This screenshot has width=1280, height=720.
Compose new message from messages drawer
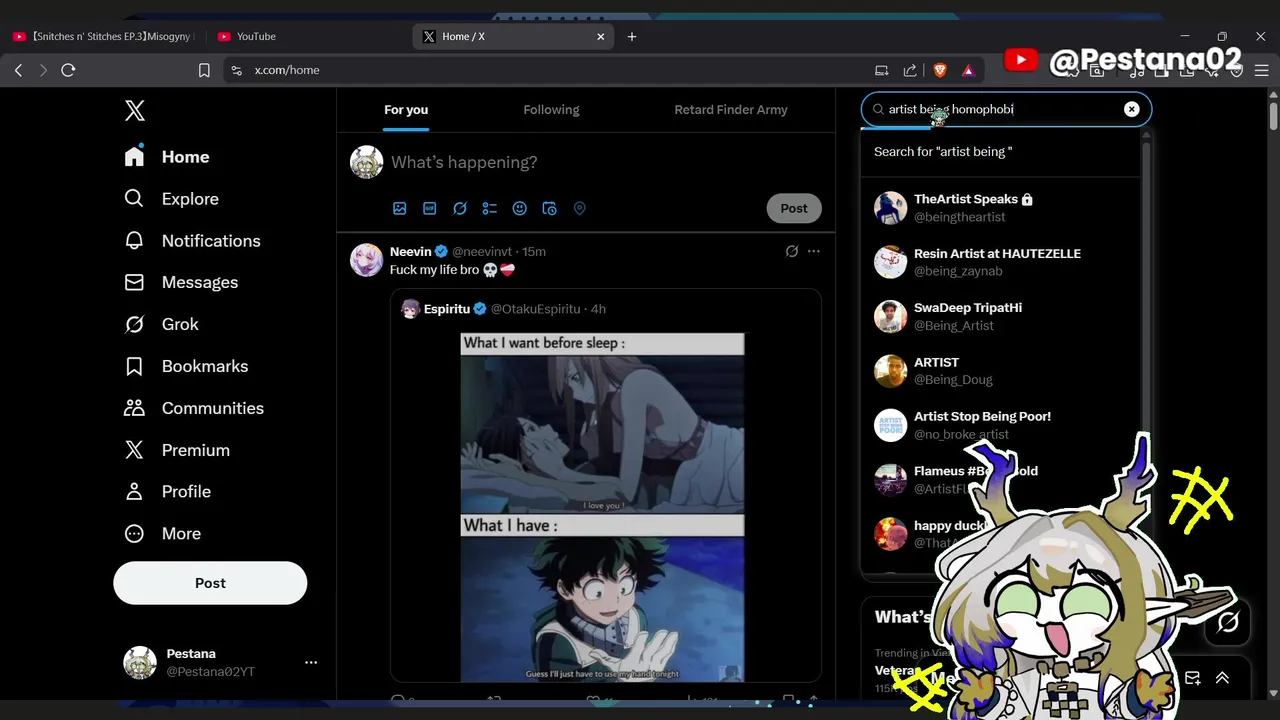click(x=1193, y=678)
